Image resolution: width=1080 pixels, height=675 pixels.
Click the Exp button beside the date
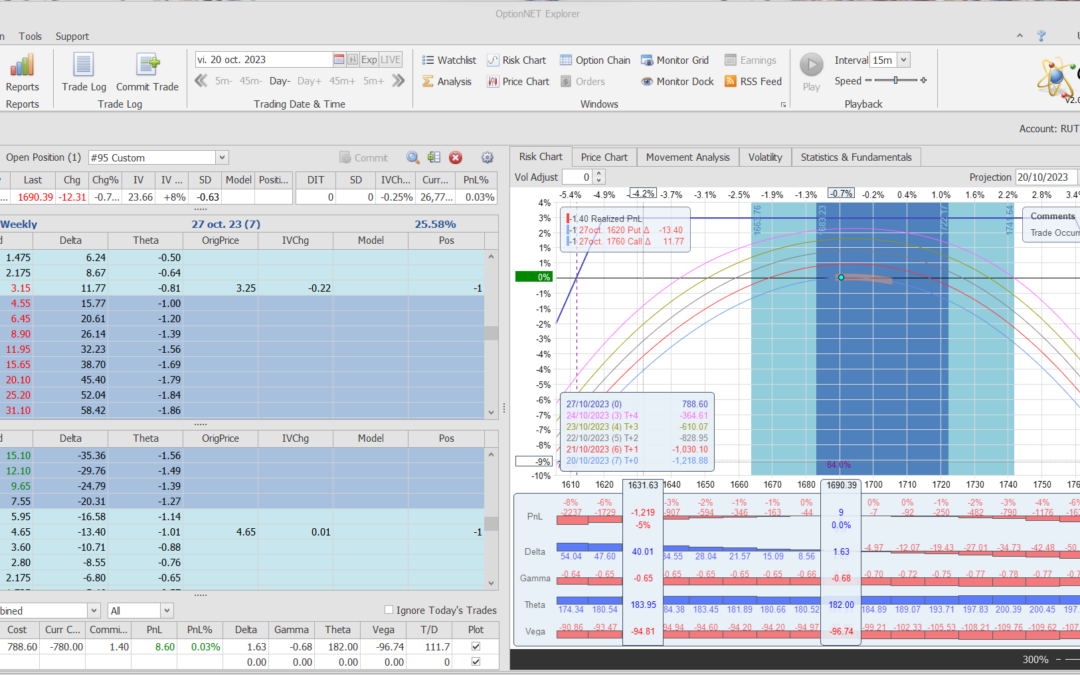click(369, 60)
